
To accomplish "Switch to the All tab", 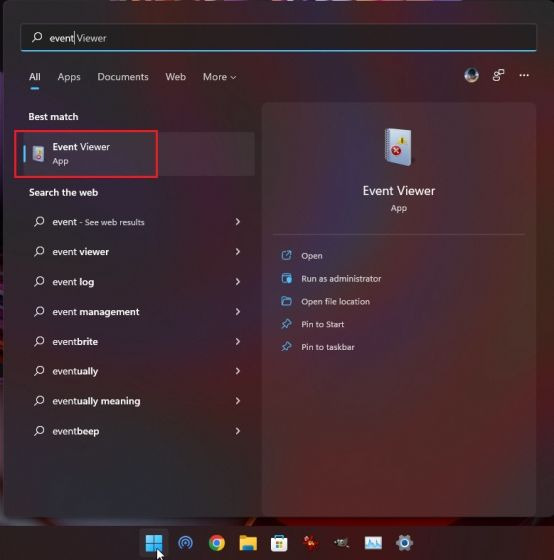I will pyautogui.click(x=35, y=77).
